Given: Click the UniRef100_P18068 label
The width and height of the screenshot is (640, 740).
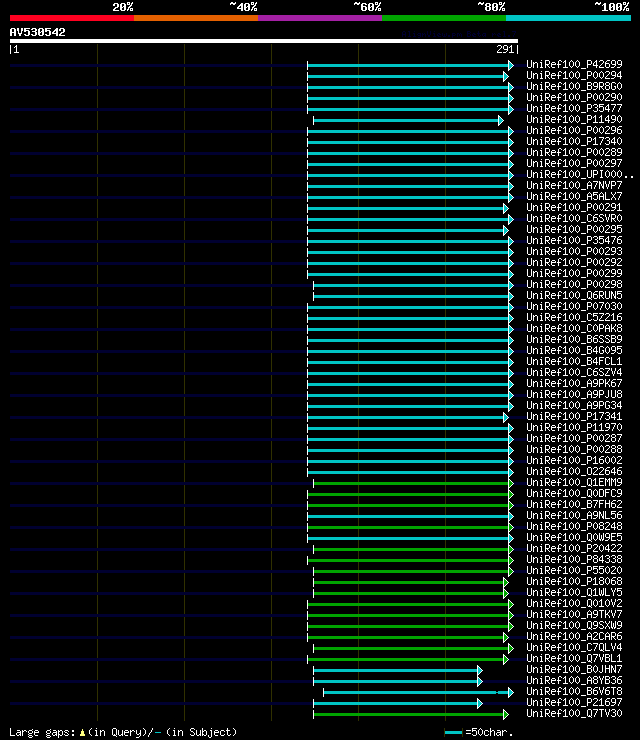Looking at the screenshot, I should 574,582.
